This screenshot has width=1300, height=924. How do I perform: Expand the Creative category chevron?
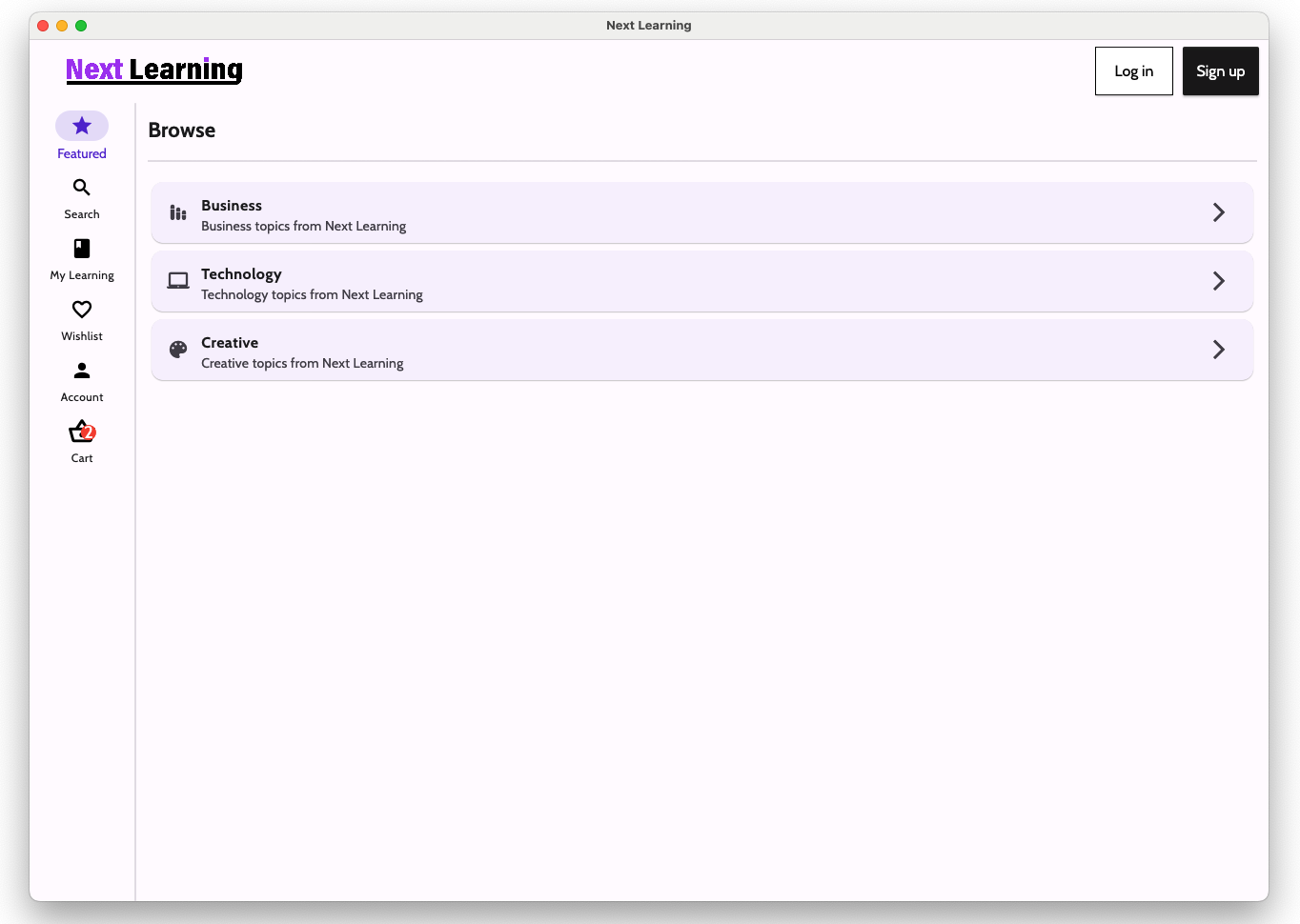tap(1218, 350)
